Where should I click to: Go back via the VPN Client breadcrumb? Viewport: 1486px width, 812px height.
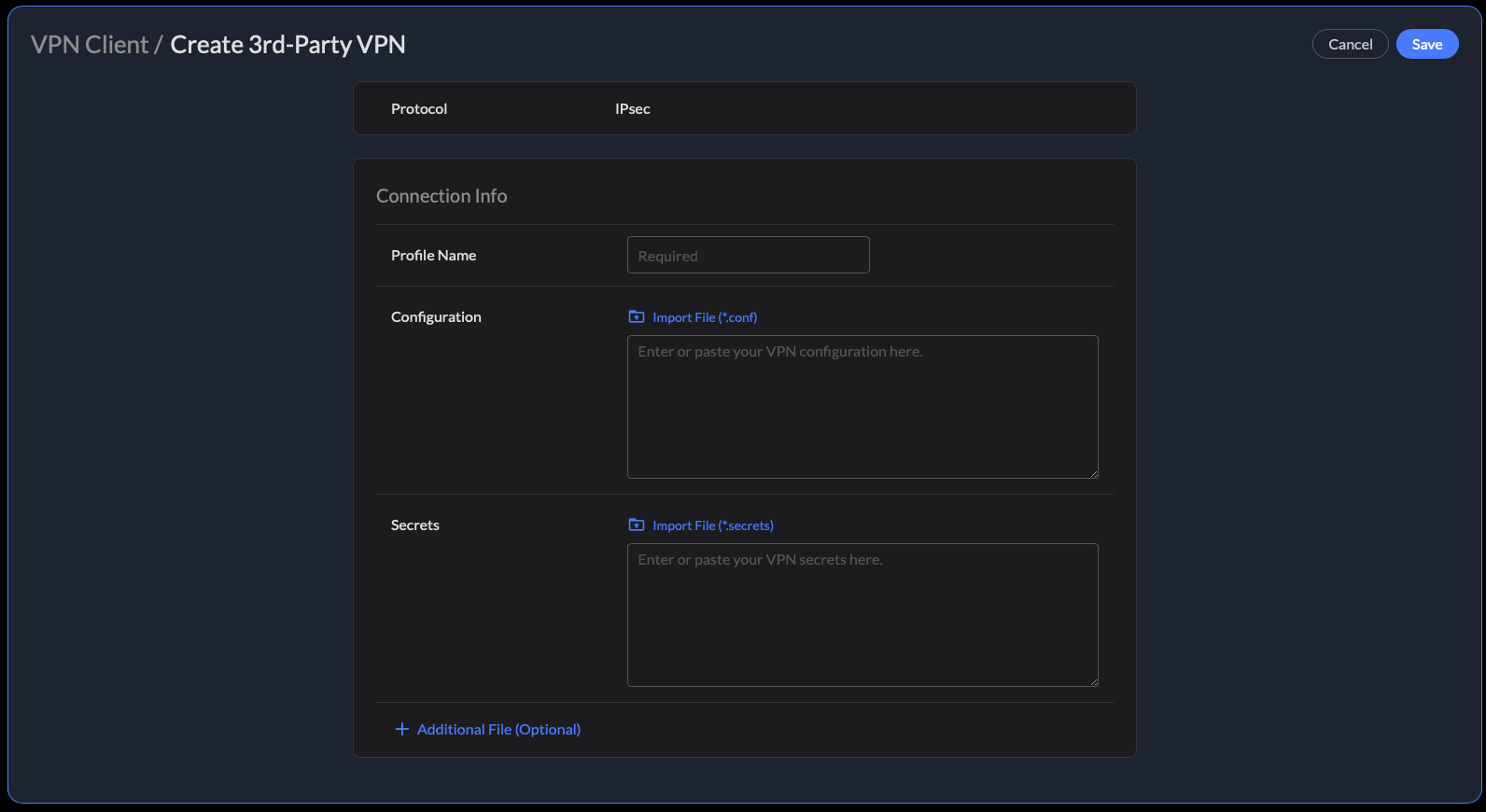coord(90,45)
